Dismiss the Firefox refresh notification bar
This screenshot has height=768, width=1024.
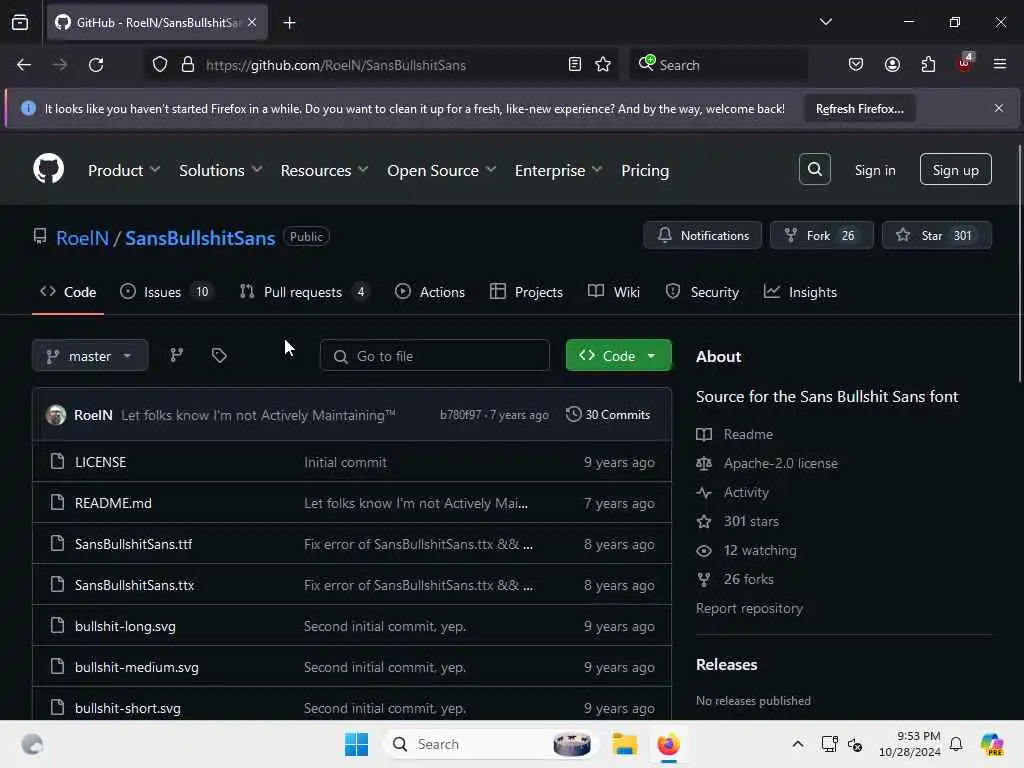pos(999,108)
